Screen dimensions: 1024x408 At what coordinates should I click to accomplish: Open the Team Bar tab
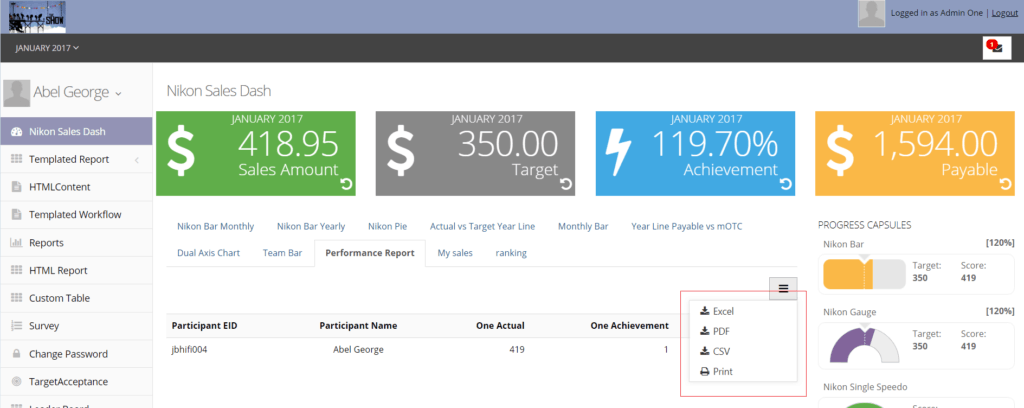coord(282,253)
